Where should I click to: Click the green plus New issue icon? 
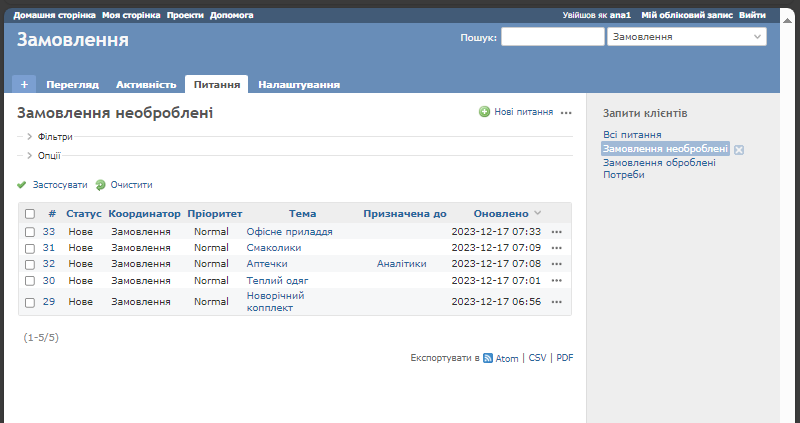tap(485, 113)
